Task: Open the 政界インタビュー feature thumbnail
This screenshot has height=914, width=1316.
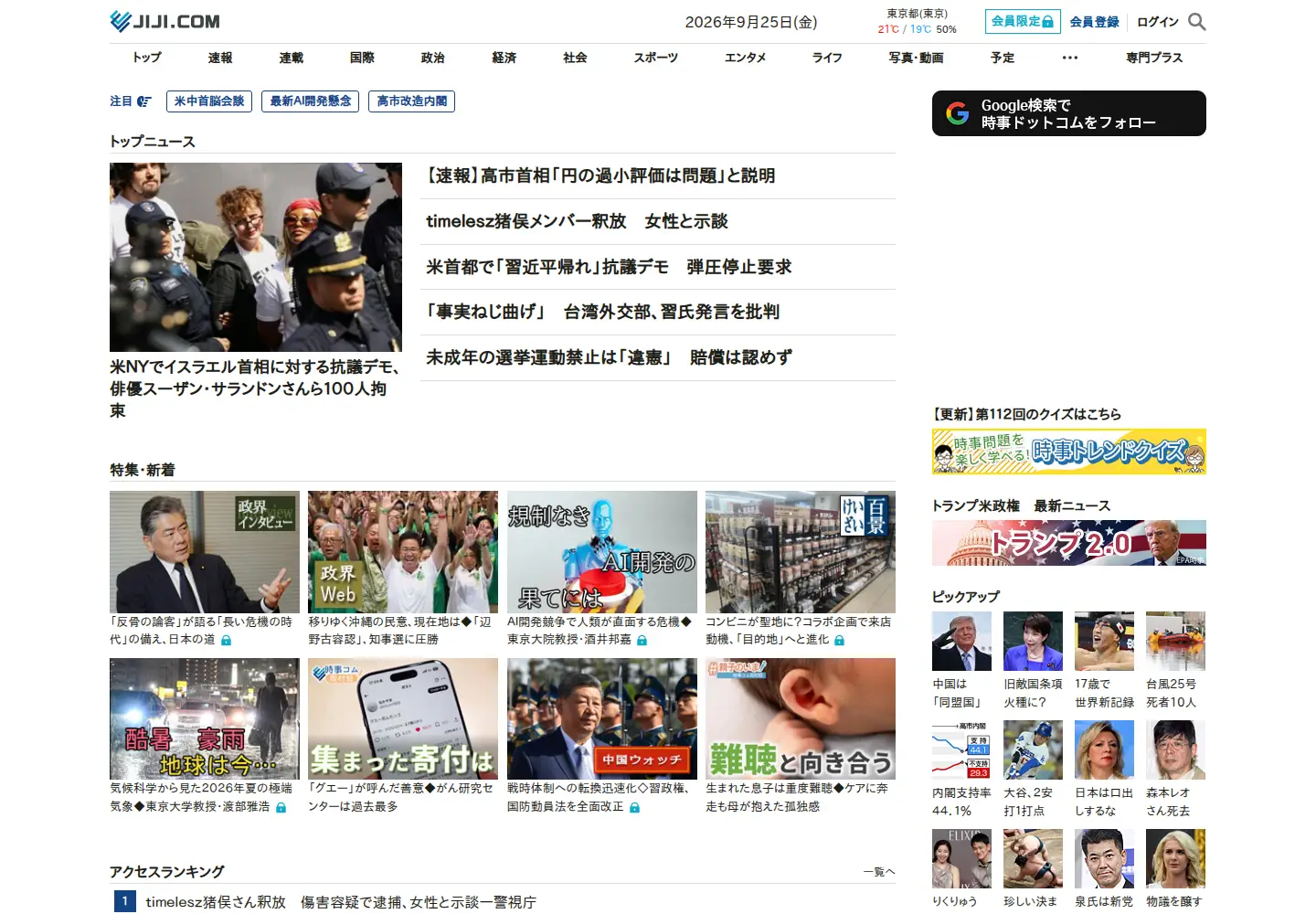Action: [205, 552]
